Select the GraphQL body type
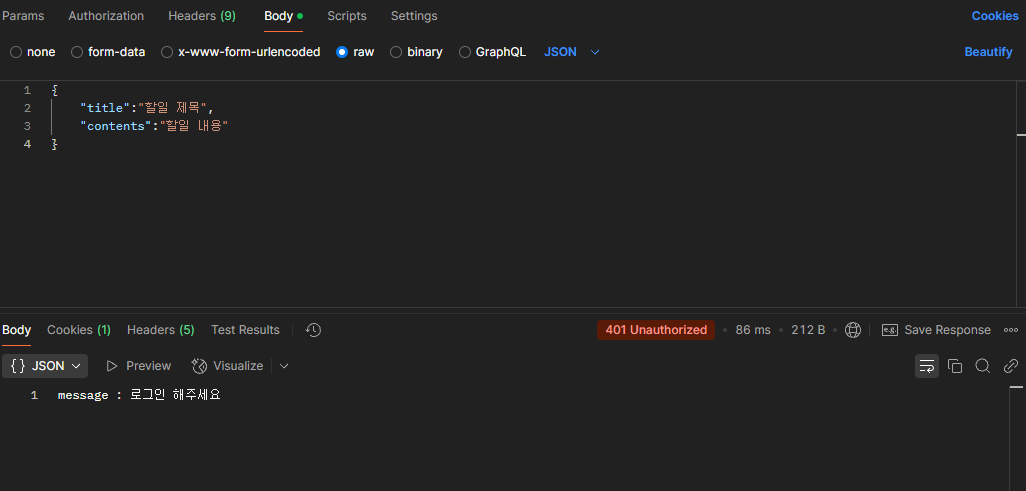 (x=492, y=52)
